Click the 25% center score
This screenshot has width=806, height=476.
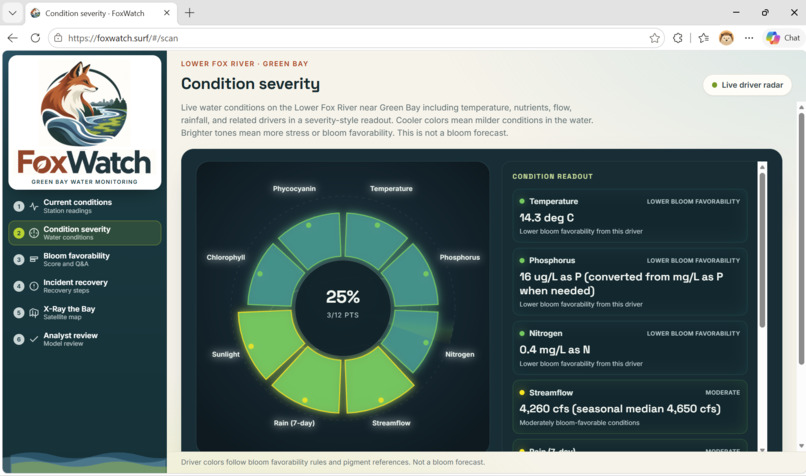pos(343,297)
